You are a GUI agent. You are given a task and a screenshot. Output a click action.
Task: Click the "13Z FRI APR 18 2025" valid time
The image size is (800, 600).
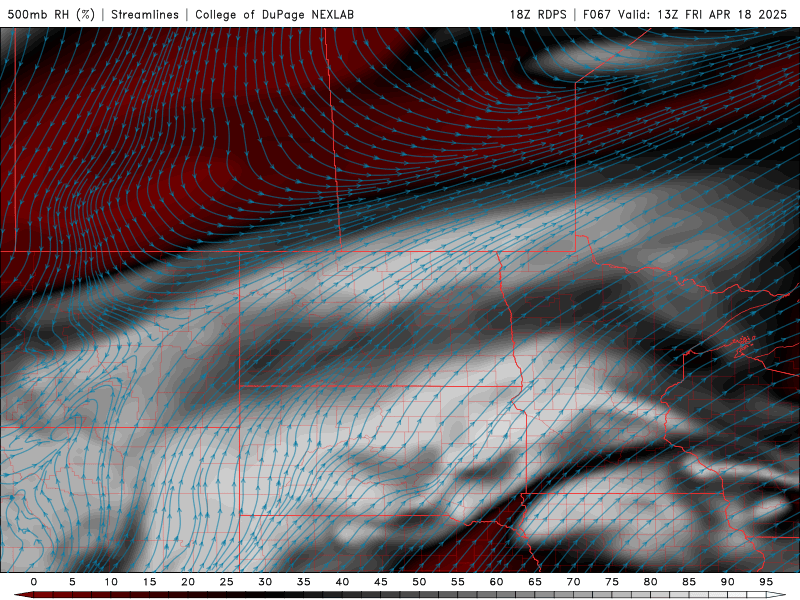click(722, 14)
